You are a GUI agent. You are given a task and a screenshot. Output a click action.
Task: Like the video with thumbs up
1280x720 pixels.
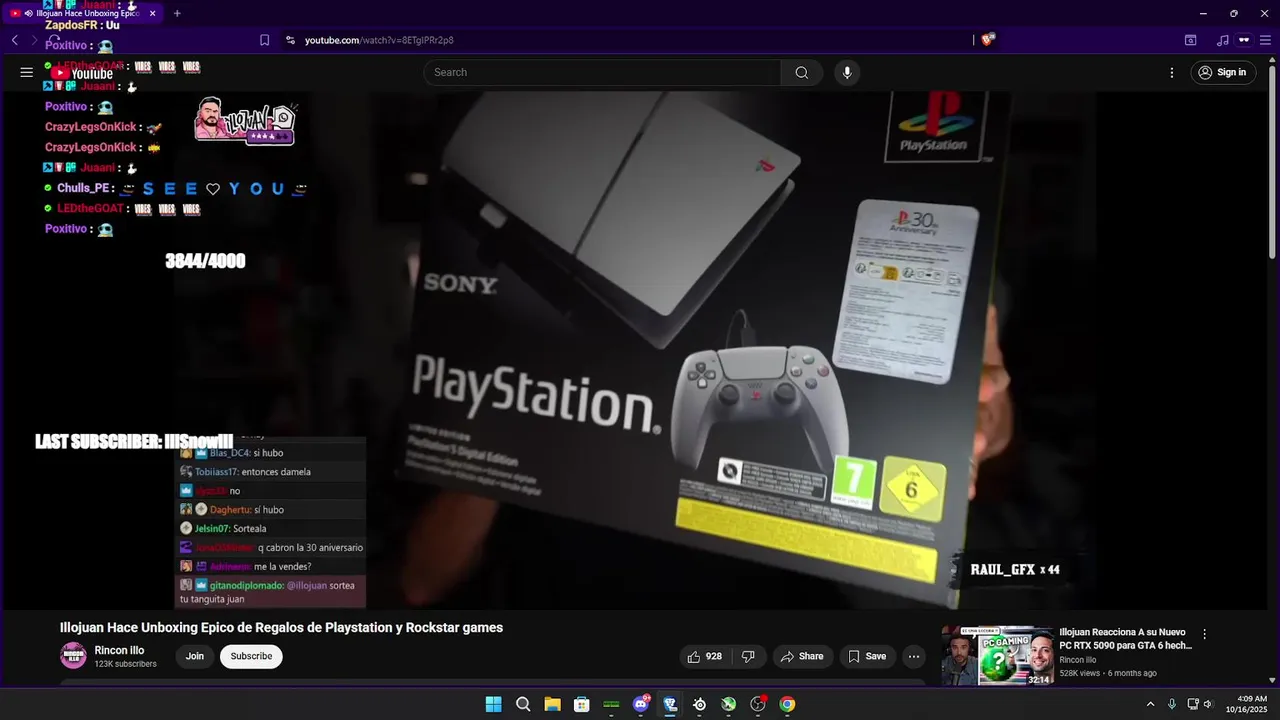tap(704, 656)
